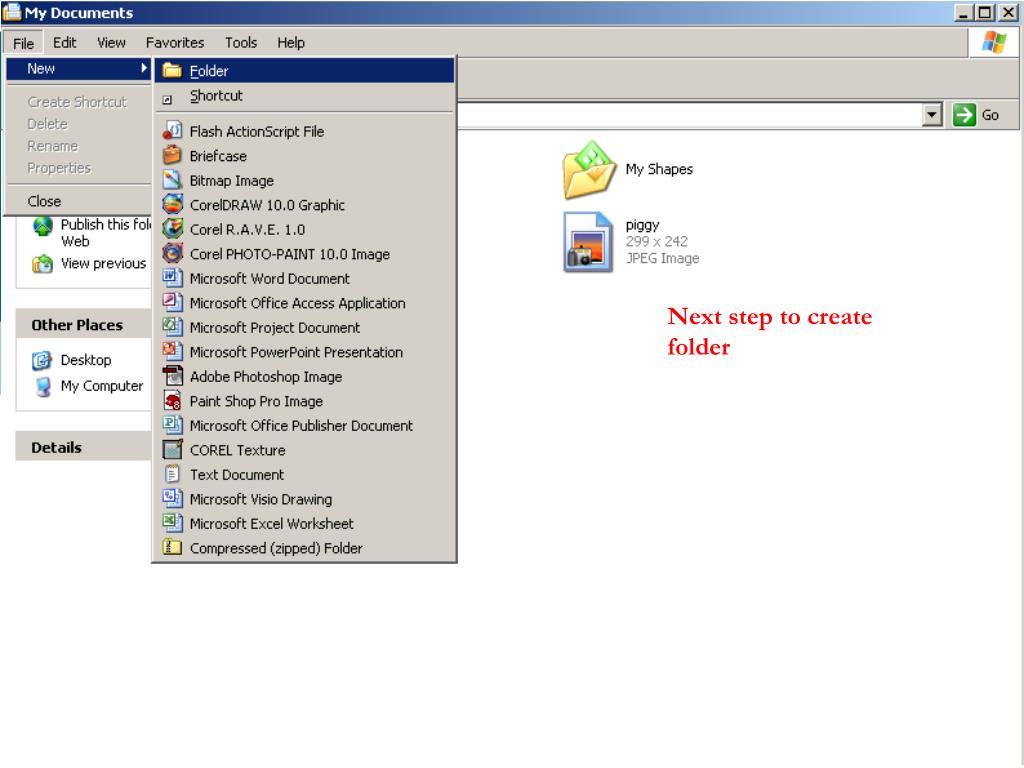
Task: Click the View previous versions icon
Action: pos(42,264)
